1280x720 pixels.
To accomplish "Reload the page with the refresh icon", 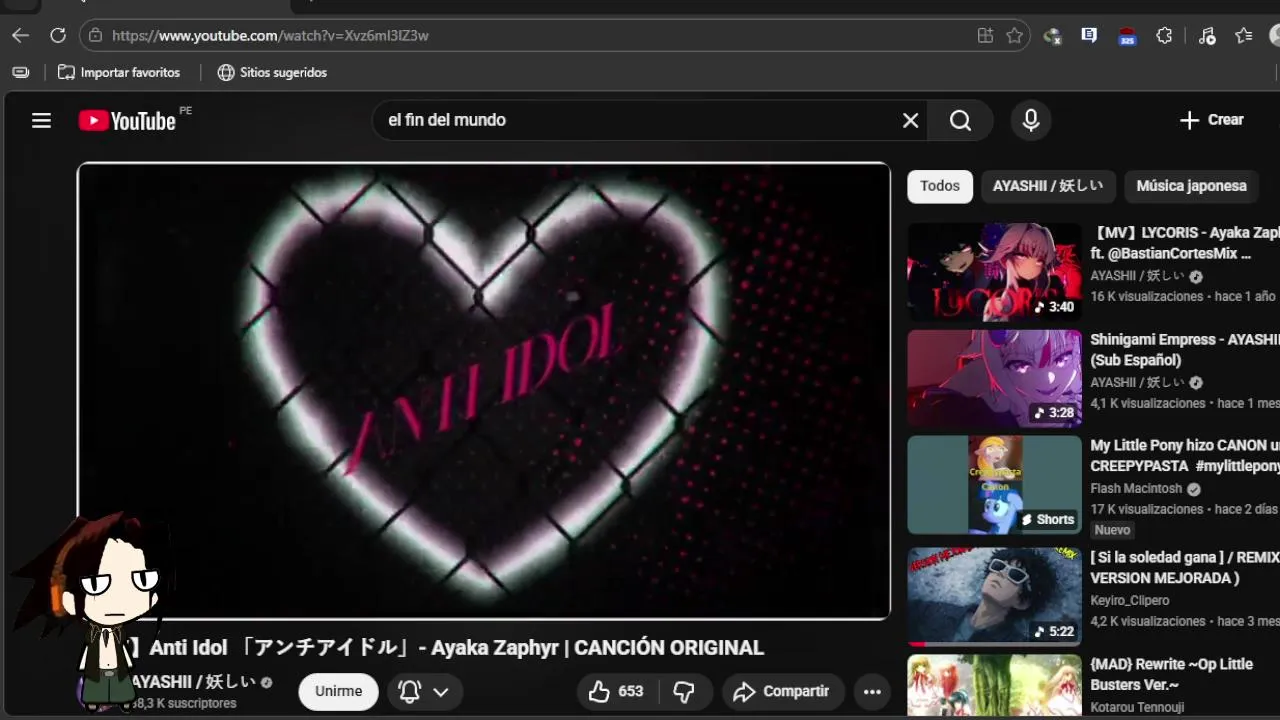I will click(58, 36).
